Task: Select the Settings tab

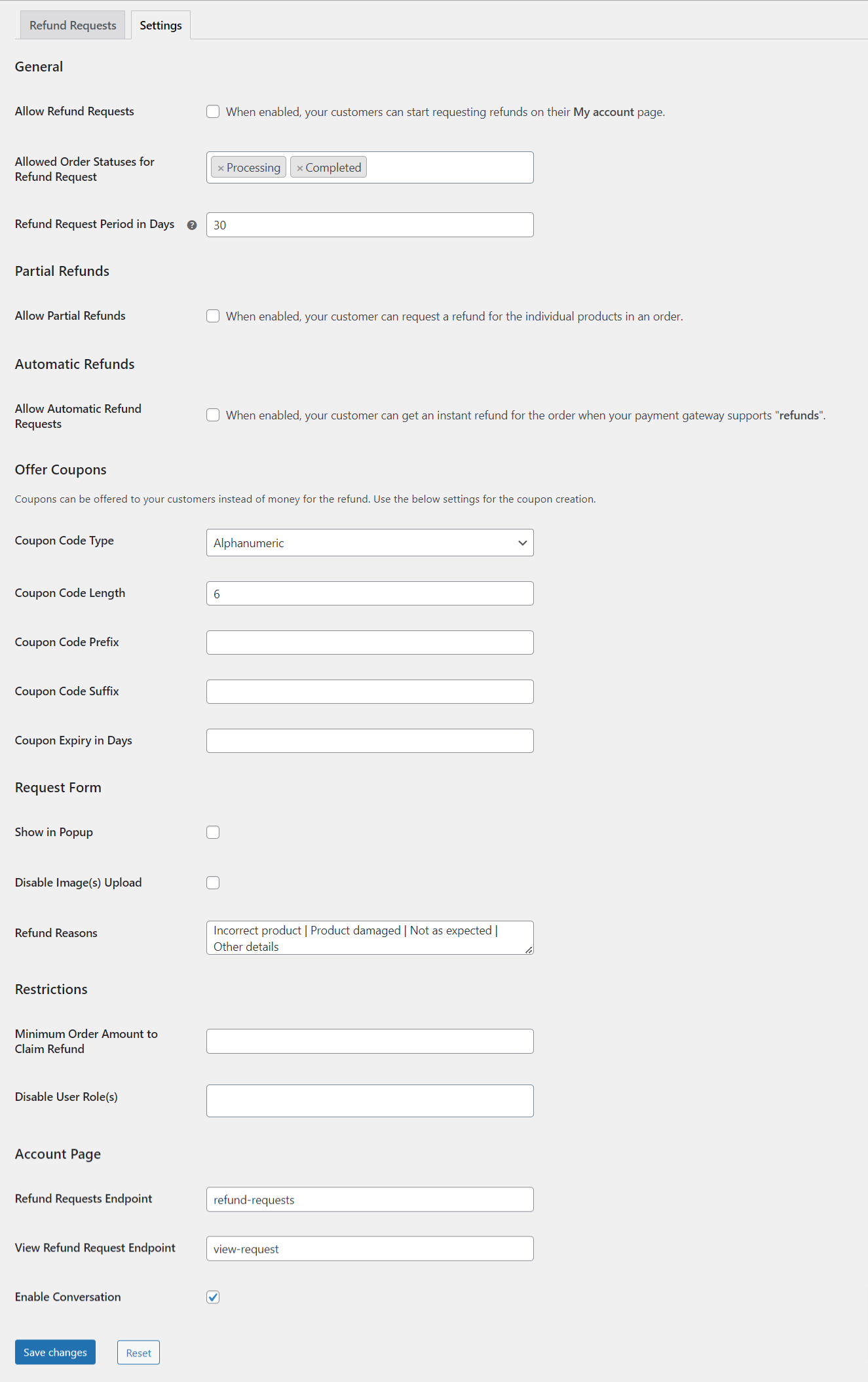Action: coord(160,24)
